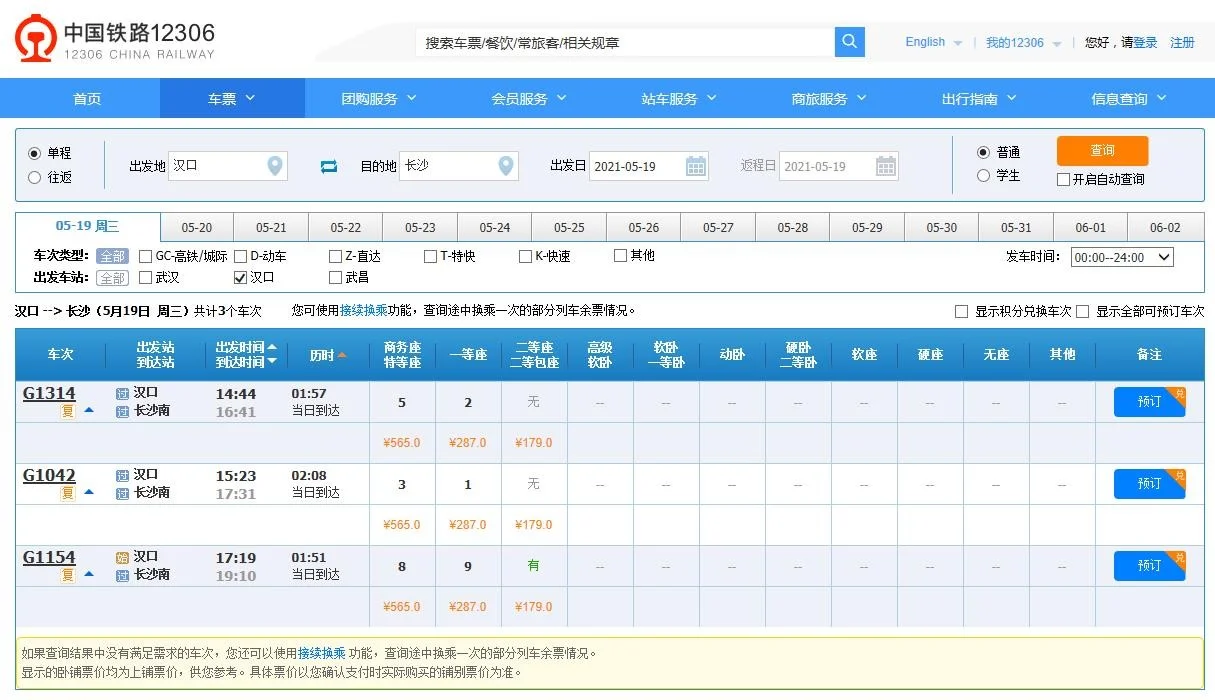
Task: Go to the 首页 navigation menu
Action: (86, 98)
